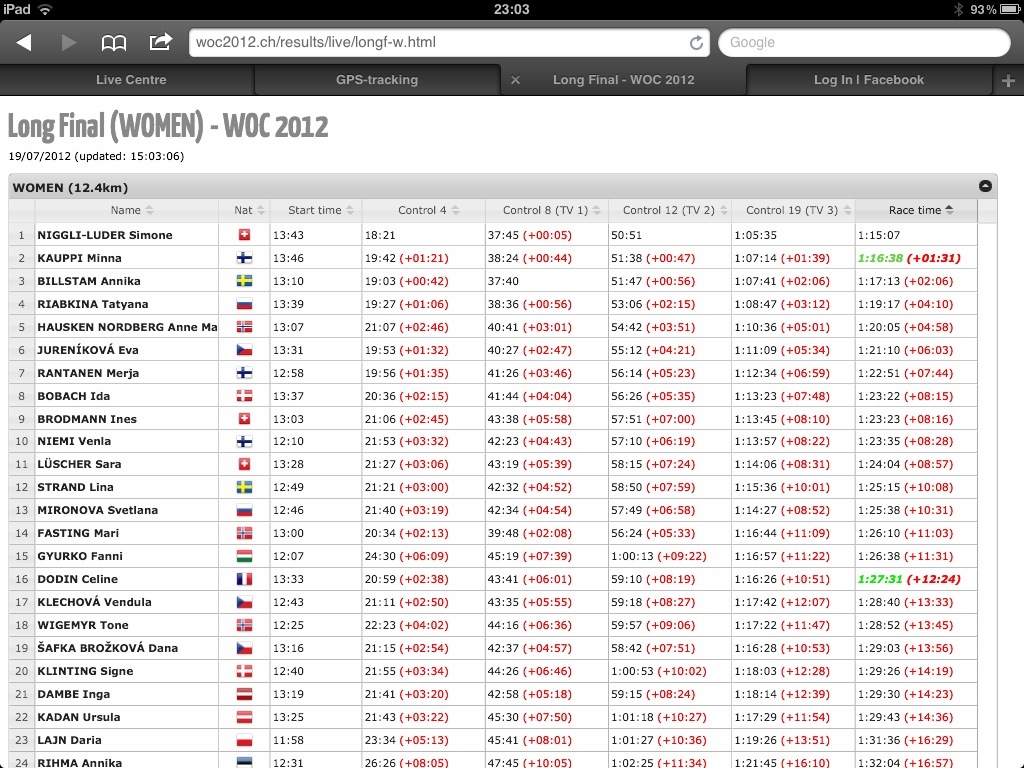The height and width of the screenshot is (768, 1024).
Task: Sort the table by Name column
Action: (126, 210)
